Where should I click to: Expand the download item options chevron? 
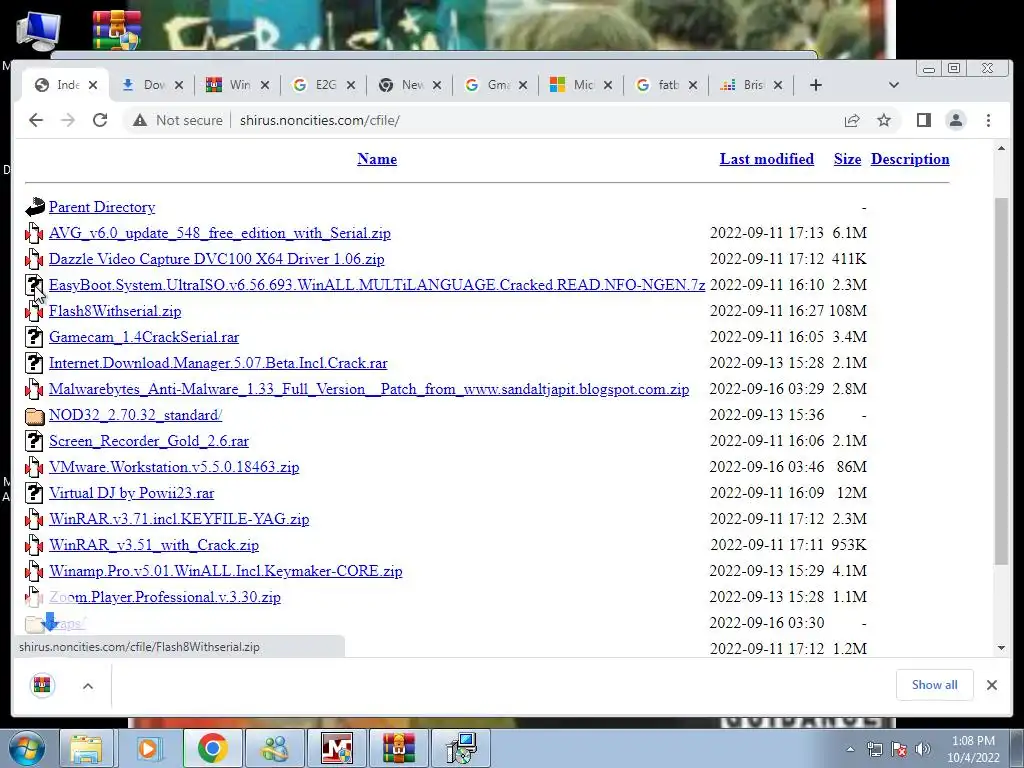pyautogui.click(x=88, y=686)
